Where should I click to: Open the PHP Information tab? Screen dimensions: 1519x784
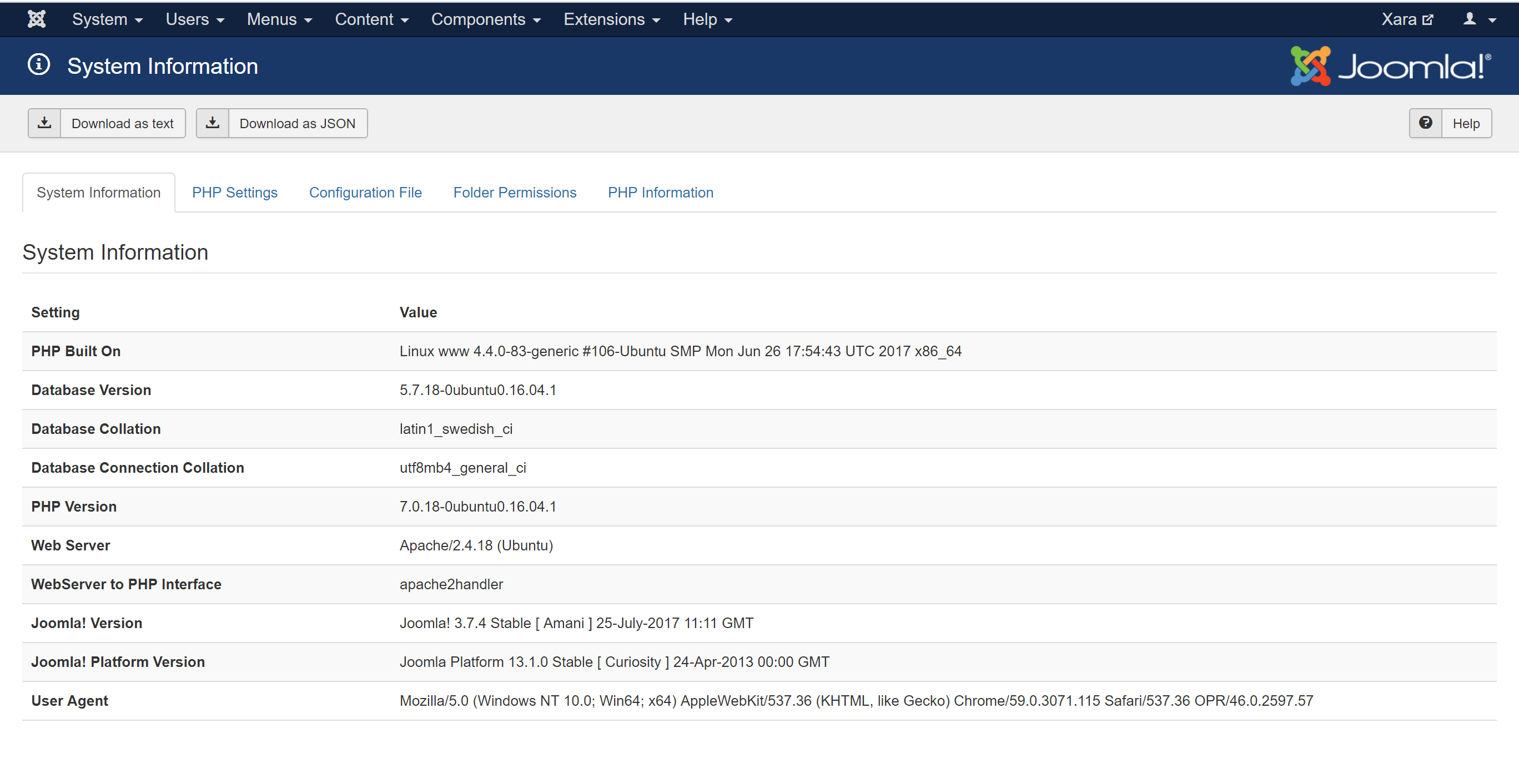661,193
